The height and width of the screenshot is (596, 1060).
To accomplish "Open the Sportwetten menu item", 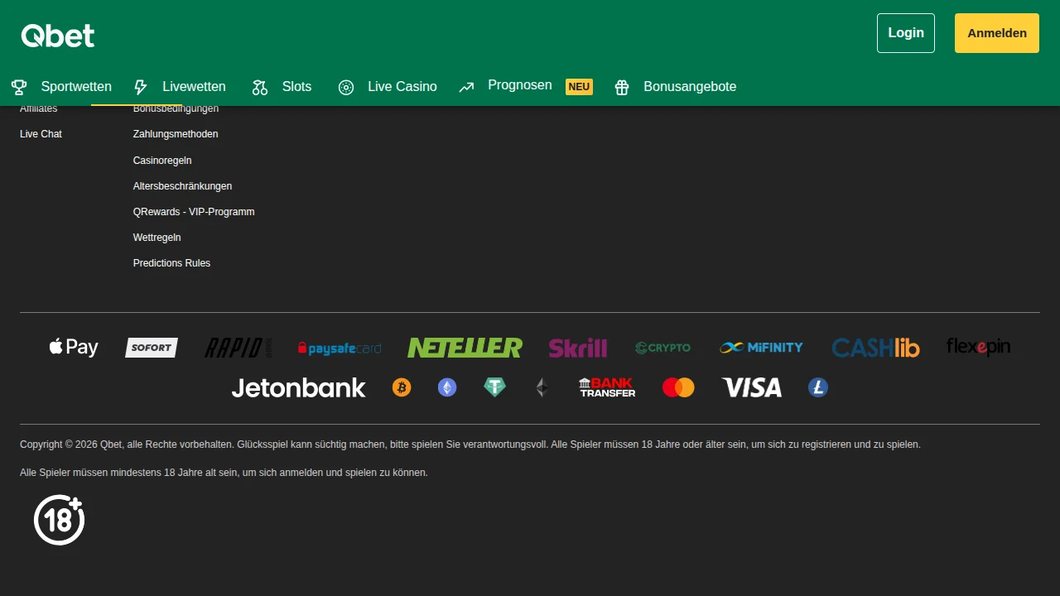I will click(x=76, y=86).
